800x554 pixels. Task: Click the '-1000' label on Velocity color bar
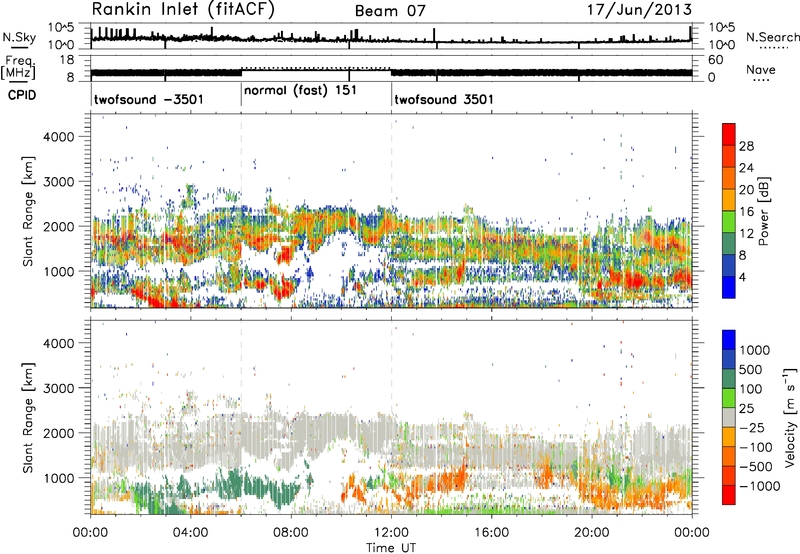point(760,486)
